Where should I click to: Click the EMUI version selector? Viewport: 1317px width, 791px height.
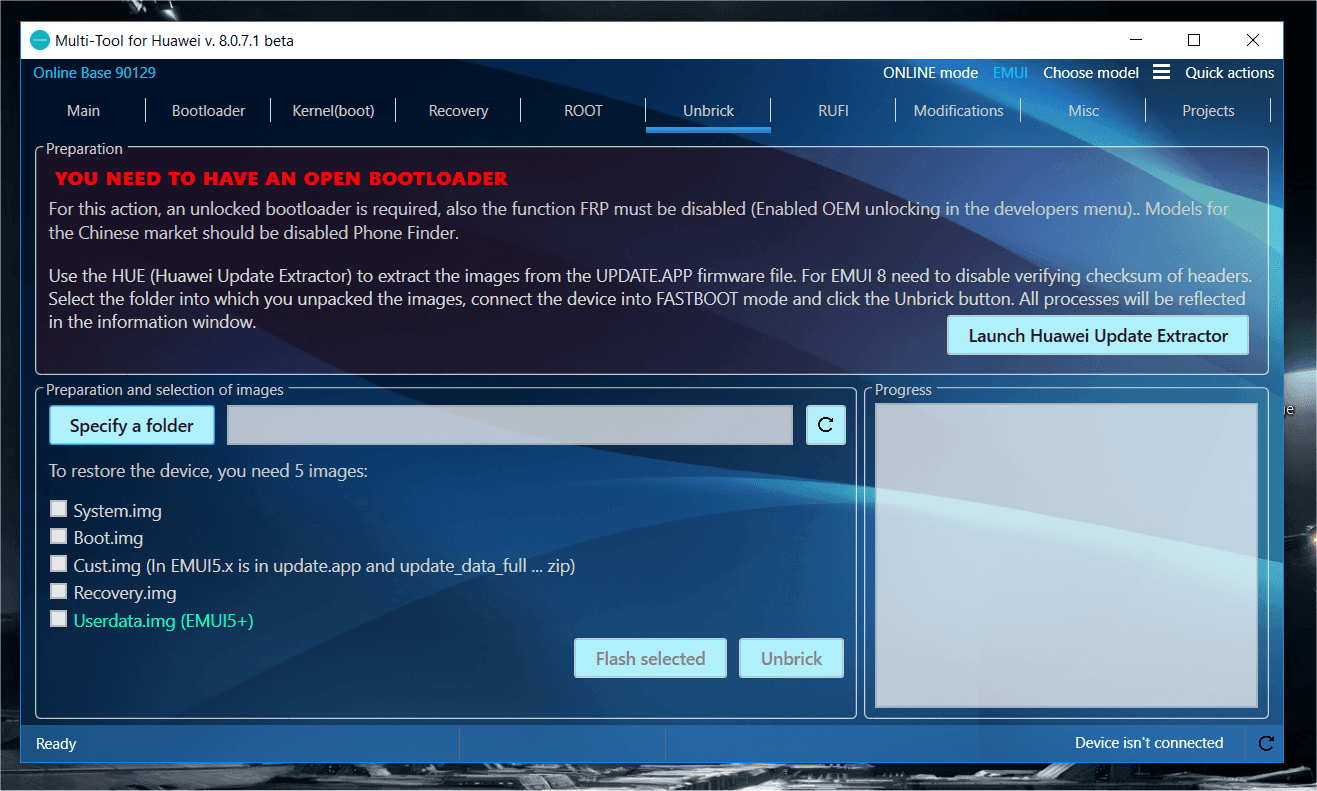coord(1010,73)
